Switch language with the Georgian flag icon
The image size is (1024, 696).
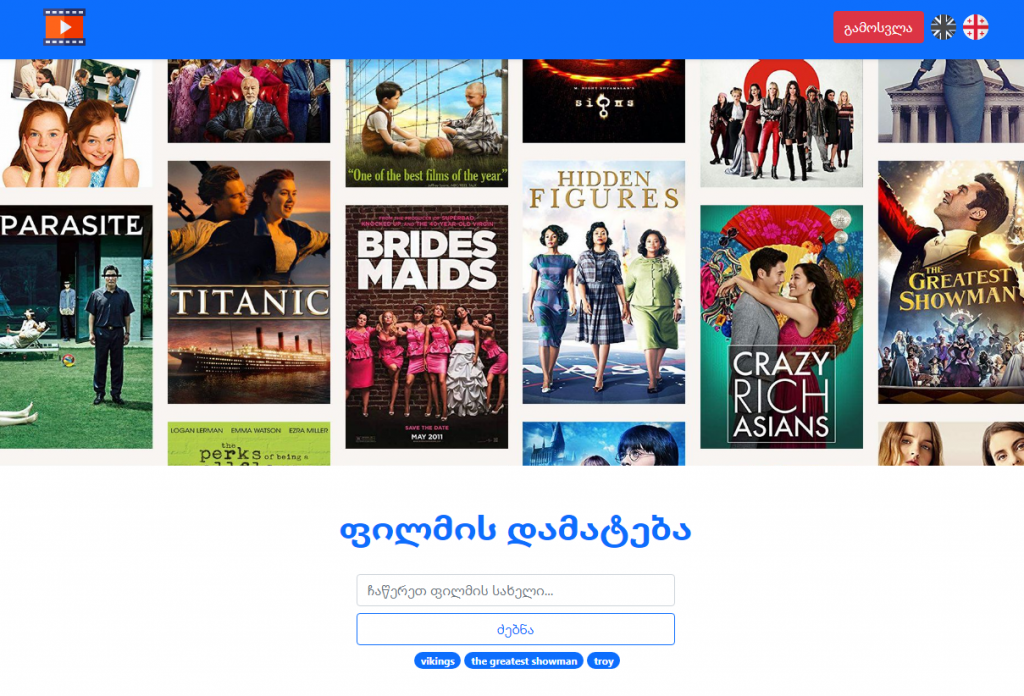(976, 27)
